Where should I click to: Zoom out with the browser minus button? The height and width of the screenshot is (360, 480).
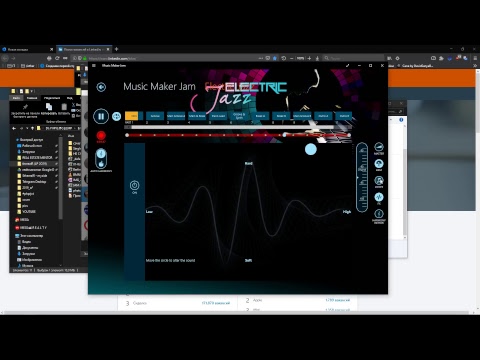[x=292, y=58]
